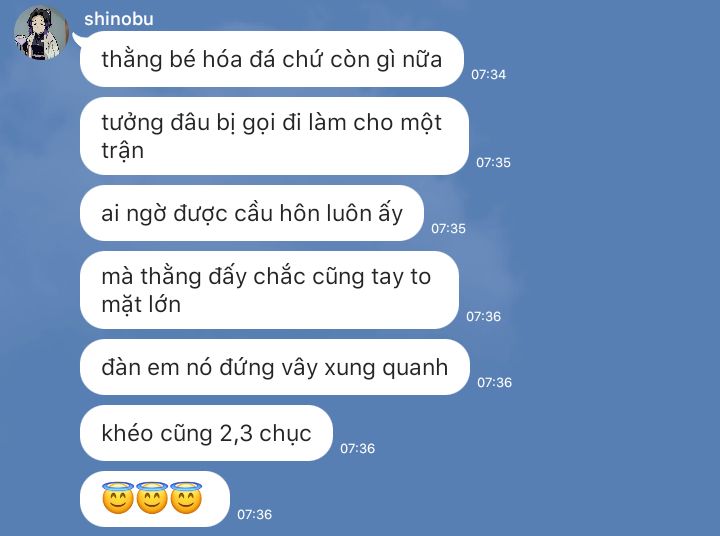Click the 07:36 timestamp beside 'xung quanh' message
This screenshot has height=536, width=720.
tap(494, 383)
